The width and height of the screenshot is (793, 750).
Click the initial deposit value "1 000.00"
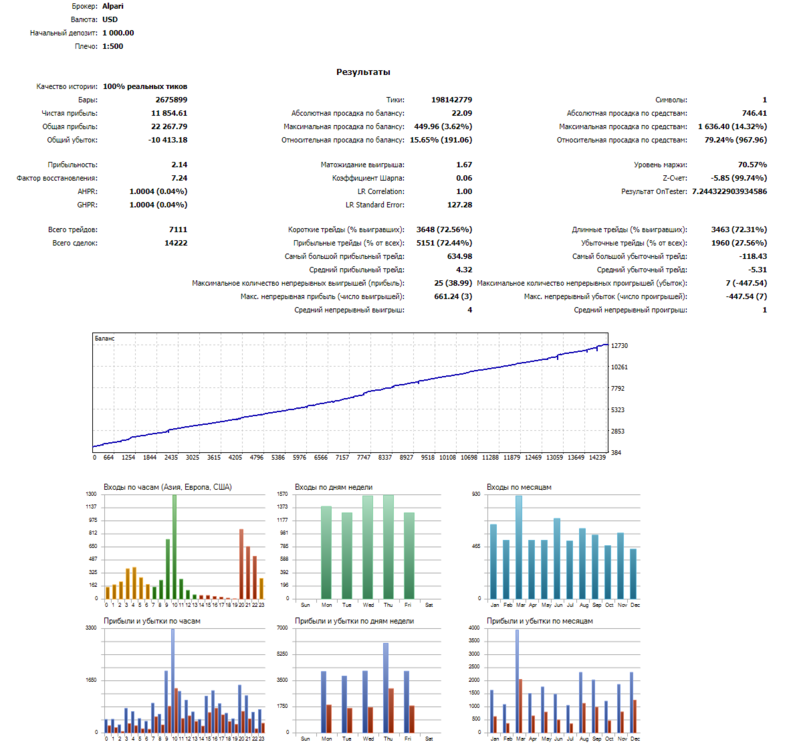(x=118, y=33)
